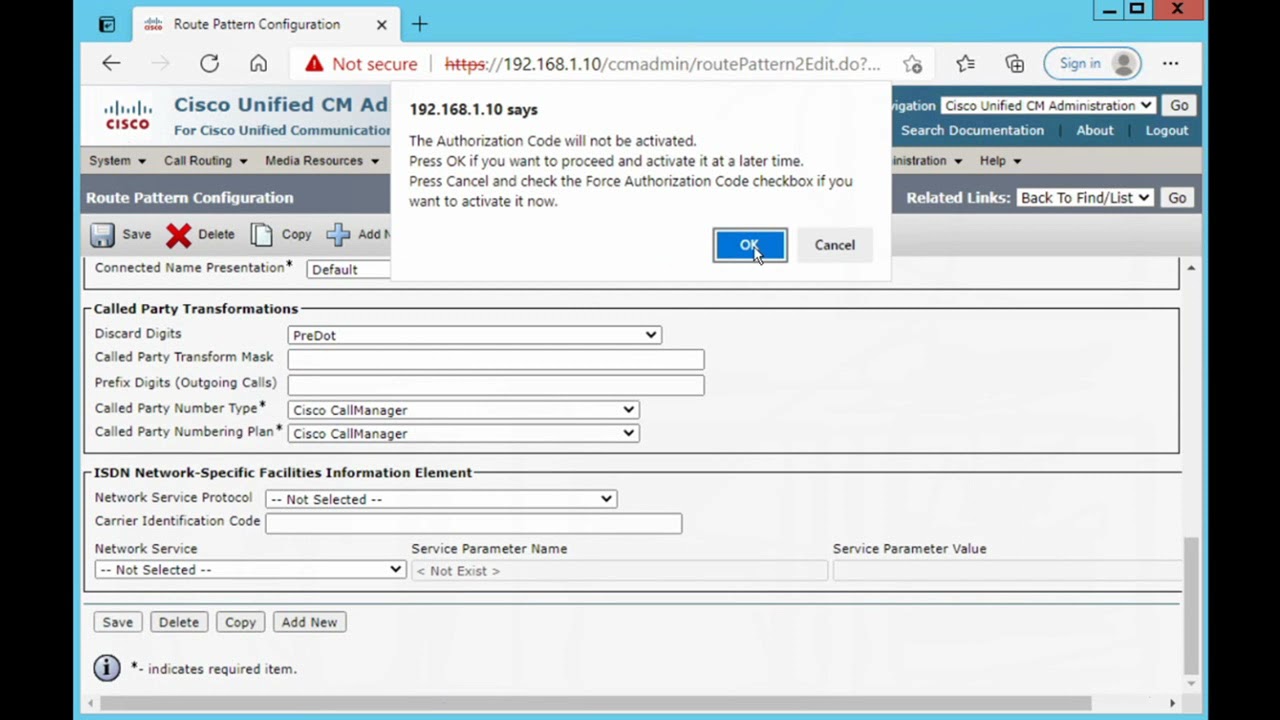Click the Prefix Digits (Outgoing Calls) field
Image resolution: width=1280 pixels, height=720 pixels.
(x=496, y=384)
